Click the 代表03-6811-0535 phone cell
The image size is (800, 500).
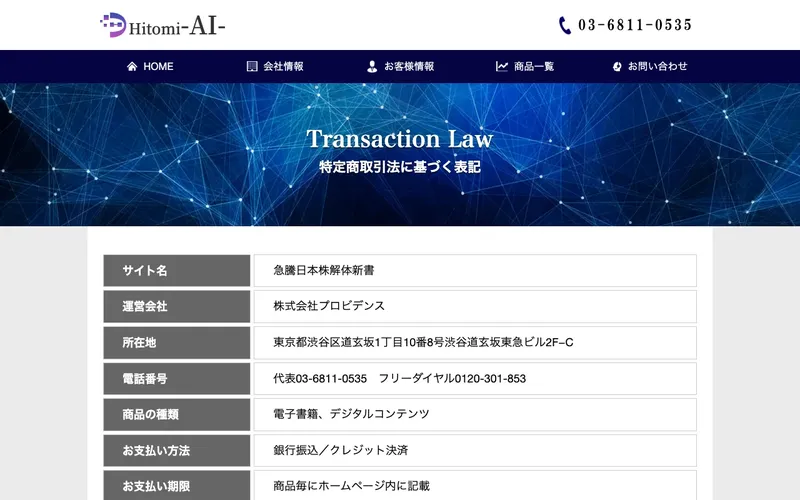point(475,379)
